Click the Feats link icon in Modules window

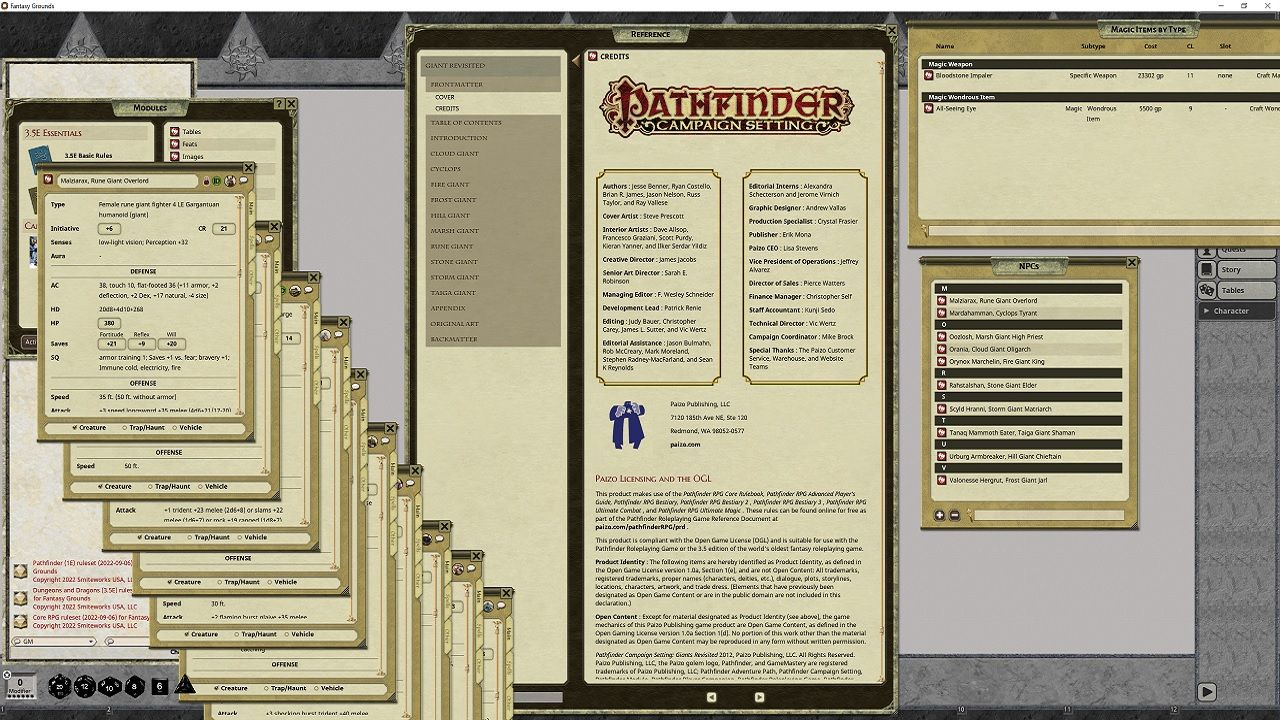point(174,144)
